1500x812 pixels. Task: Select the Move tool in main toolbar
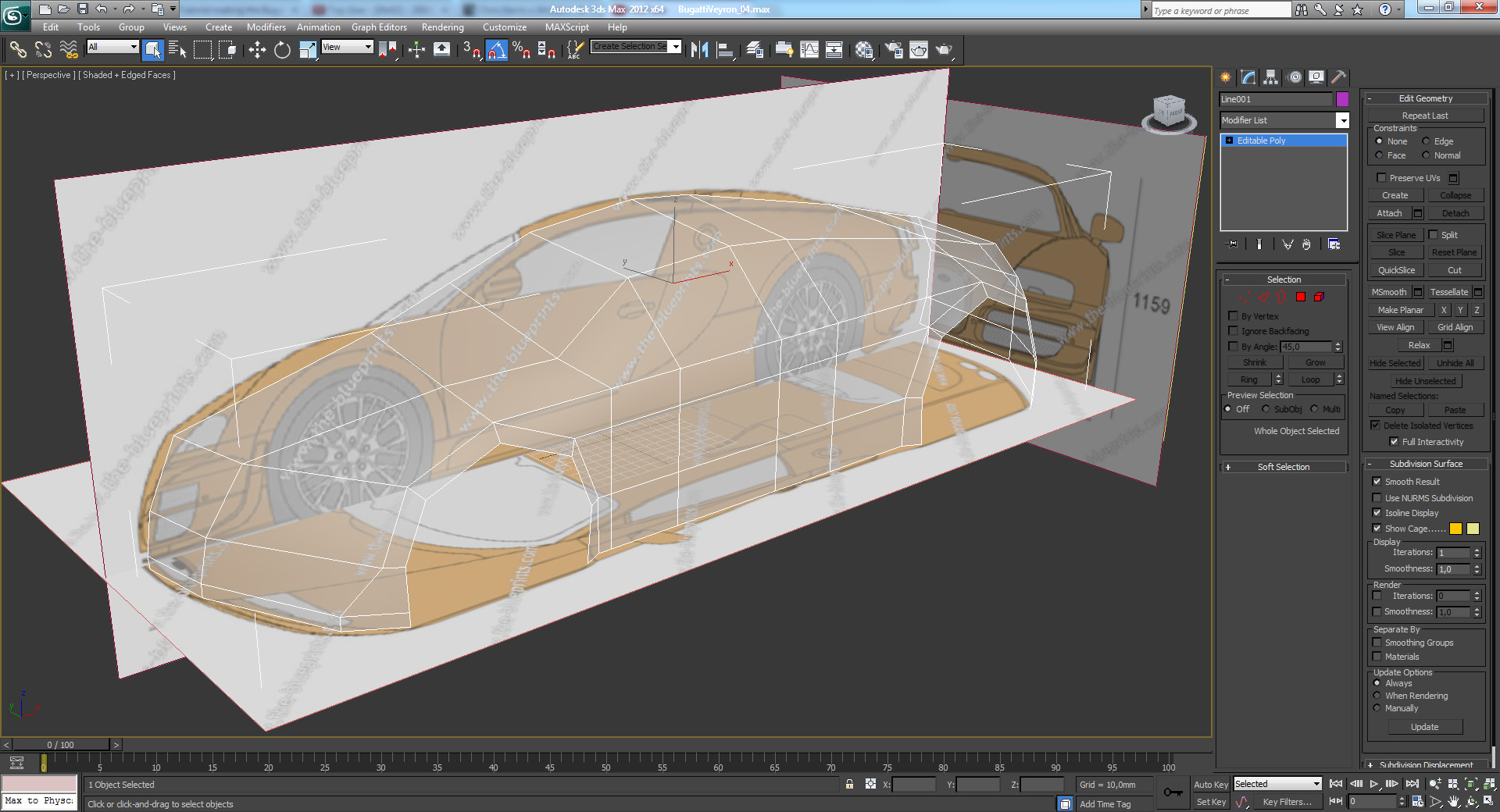click(257, 50)
